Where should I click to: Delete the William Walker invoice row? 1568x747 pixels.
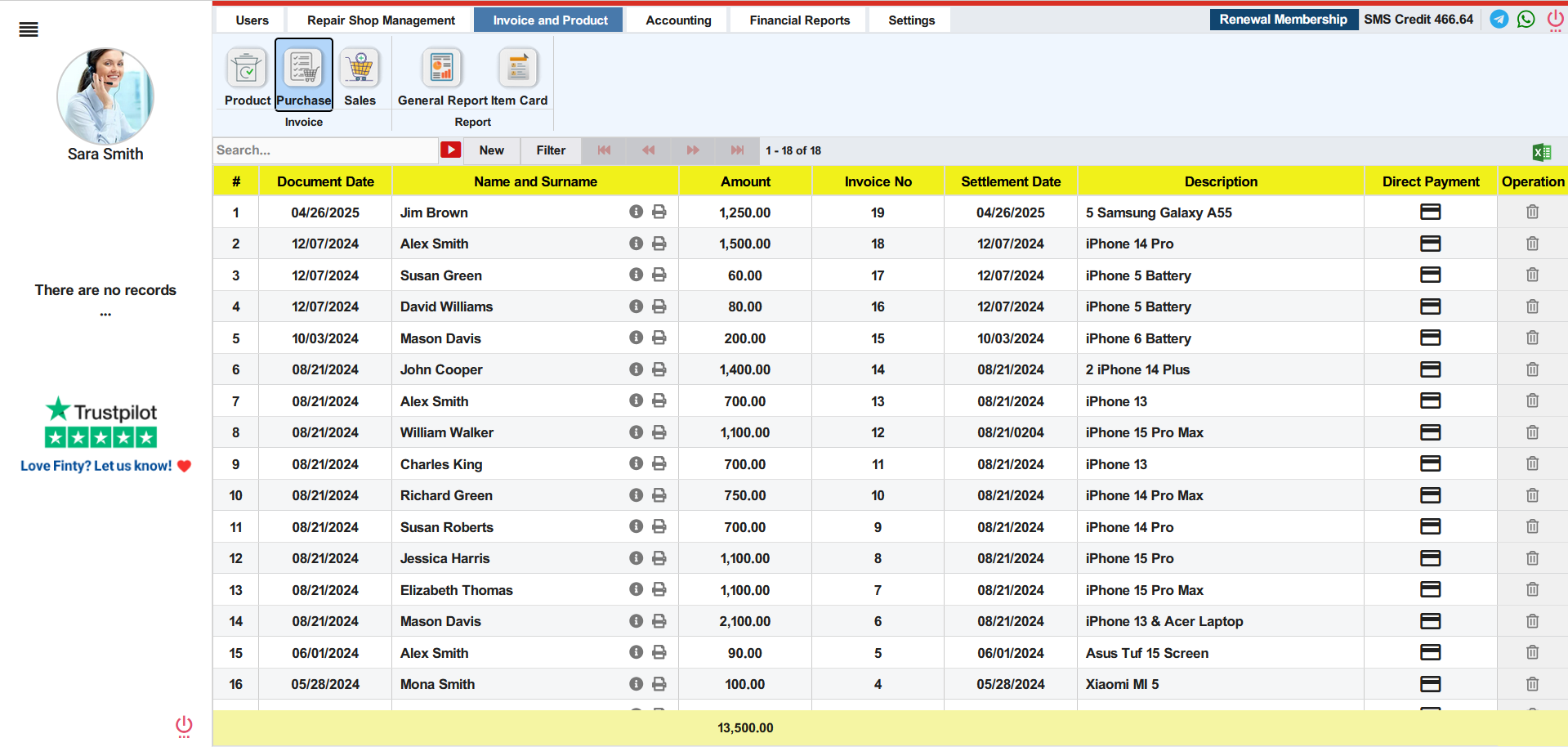click(1532, 432)
